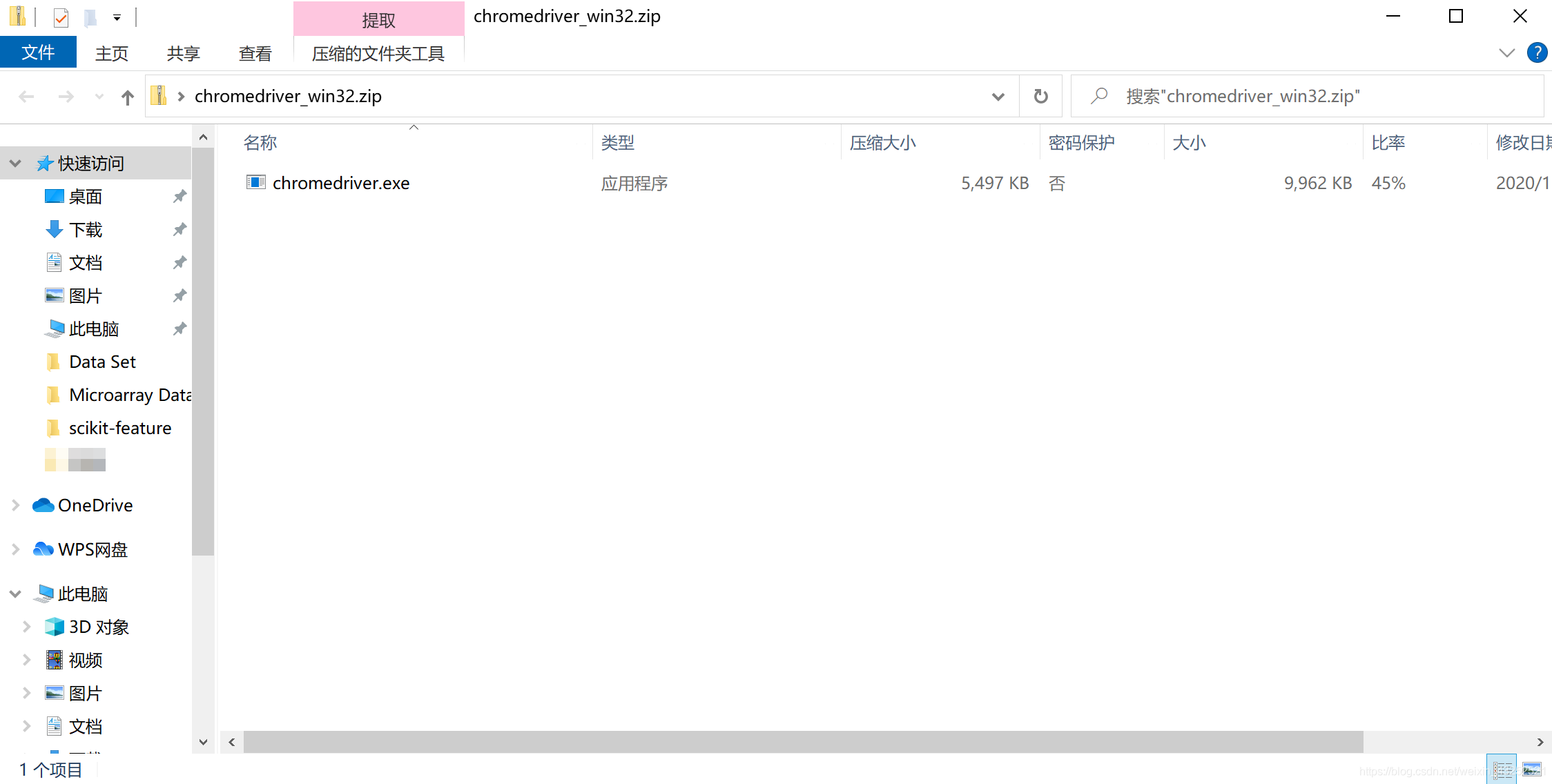Image resolution: width=1552 pixels, height=784 pixels.
Task: Open the 文件 menu tab
Action: pos(38,52)
